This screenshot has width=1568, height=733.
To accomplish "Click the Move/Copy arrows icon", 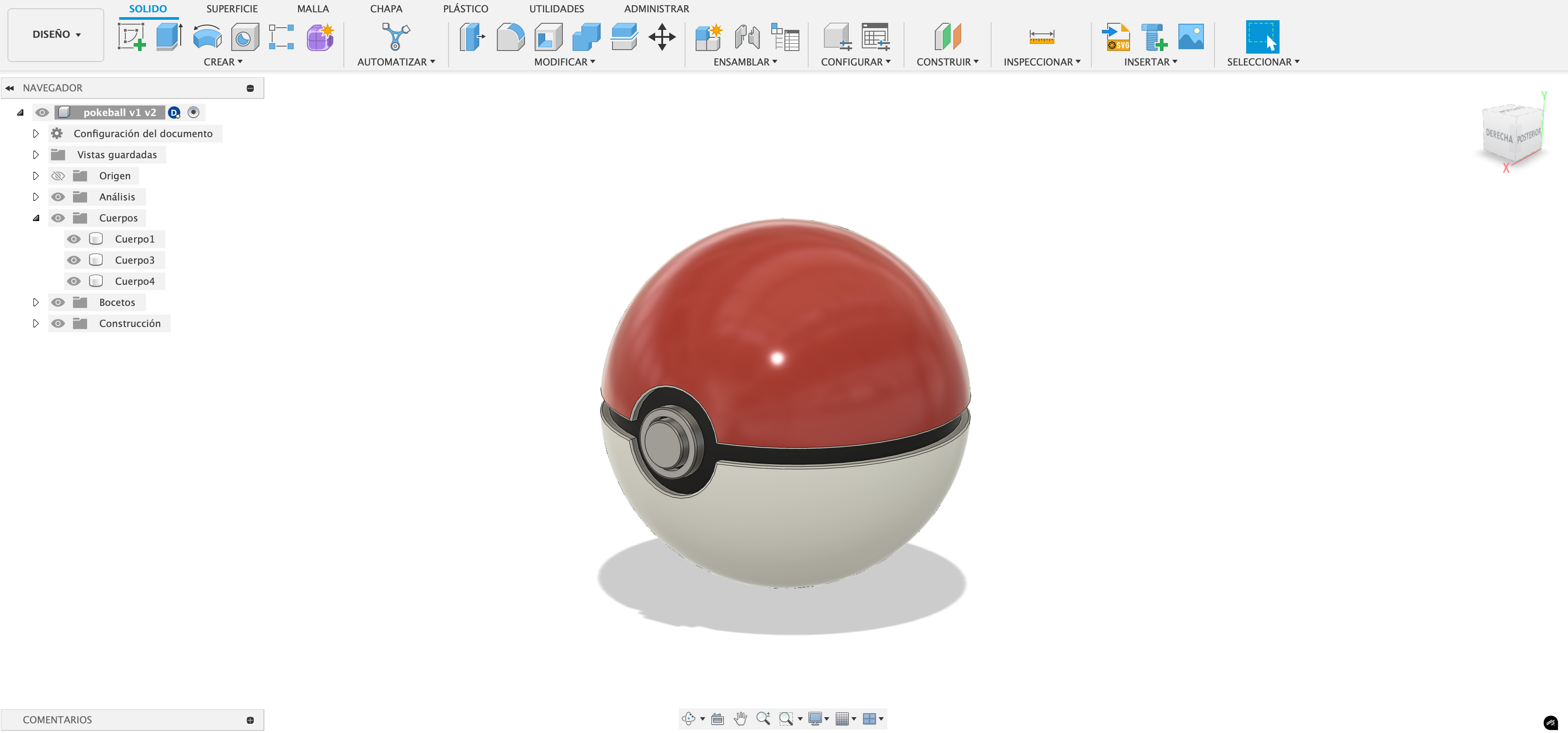I will click(x=662, y=37).
